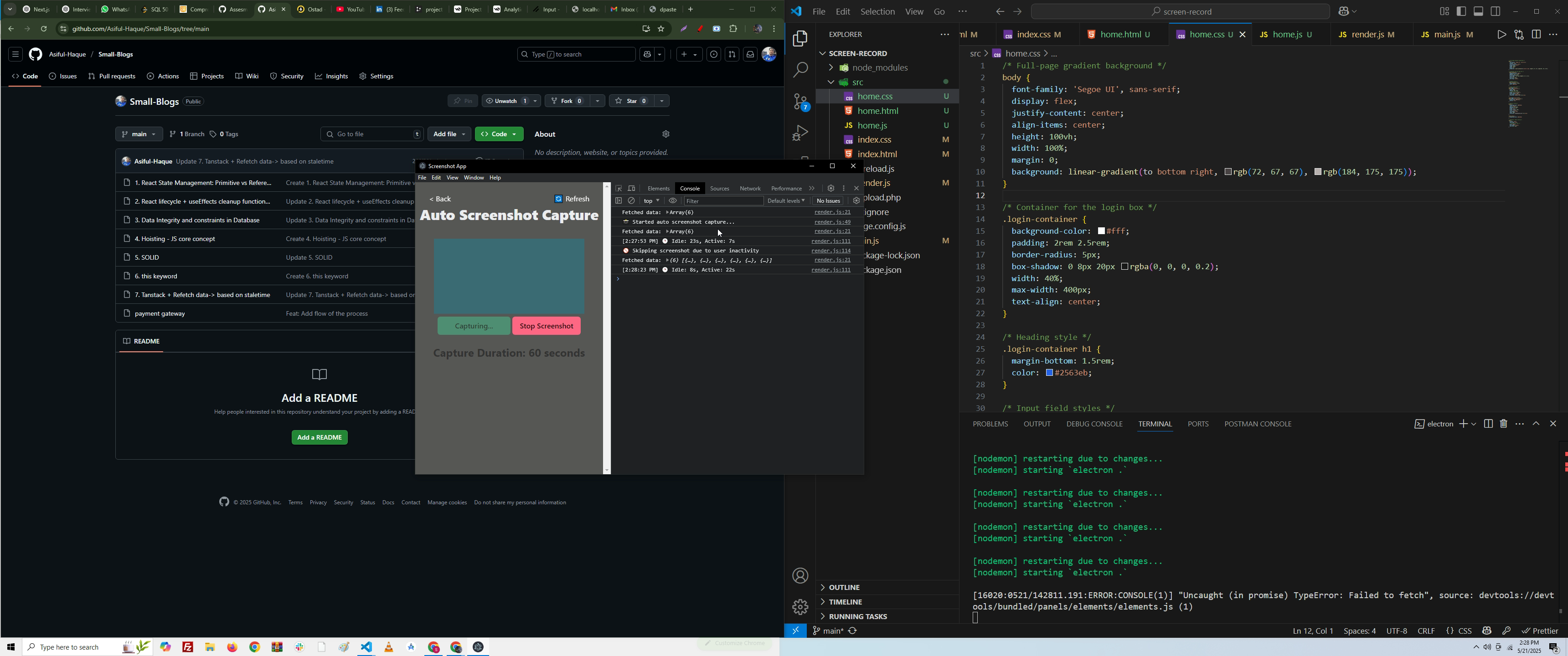Image resolution: width=1568 pixels, height=656 pixels.
Task: Toggle the DevTools device toolbar icon
Action: pos(632,189)
